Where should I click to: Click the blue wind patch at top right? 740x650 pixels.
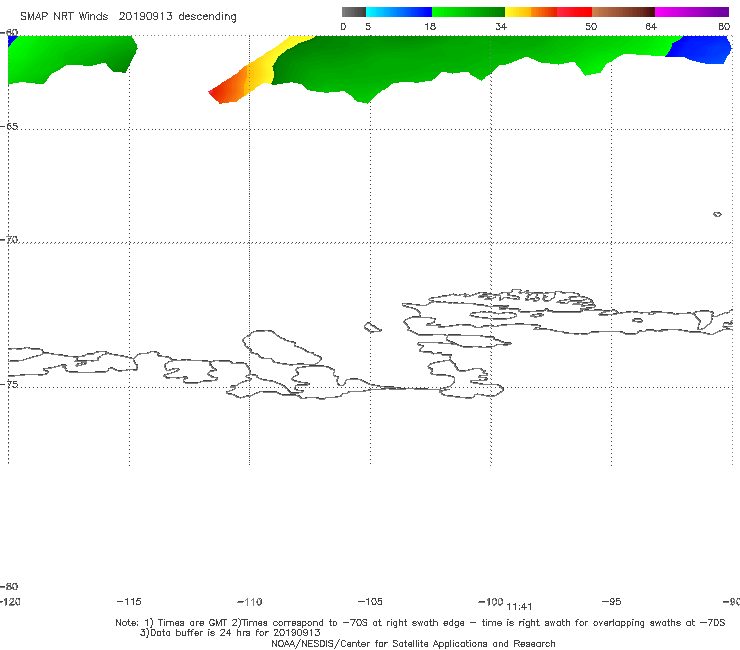point(701,50)
